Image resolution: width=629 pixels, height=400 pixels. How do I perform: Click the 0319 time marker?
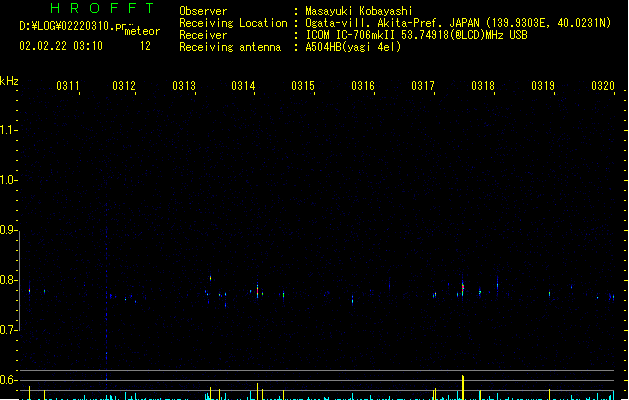point(543,86)
